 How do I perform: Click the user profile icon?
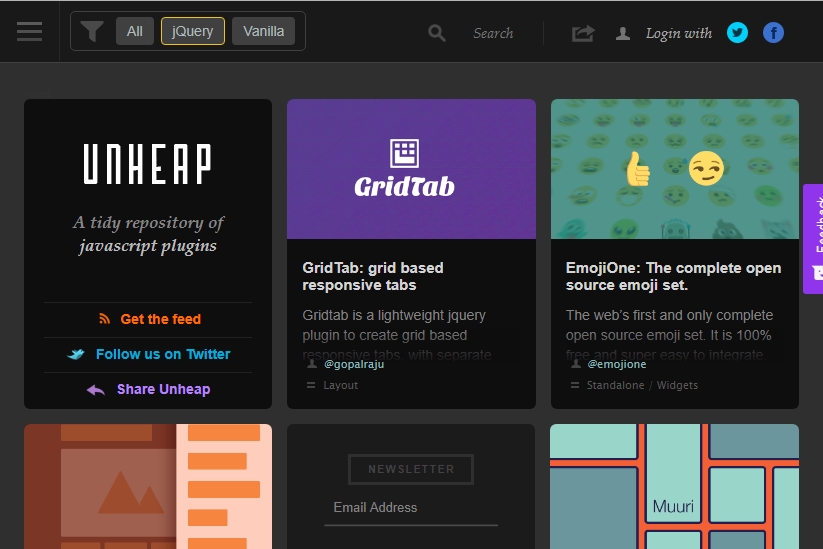click(x=622, y=34)
